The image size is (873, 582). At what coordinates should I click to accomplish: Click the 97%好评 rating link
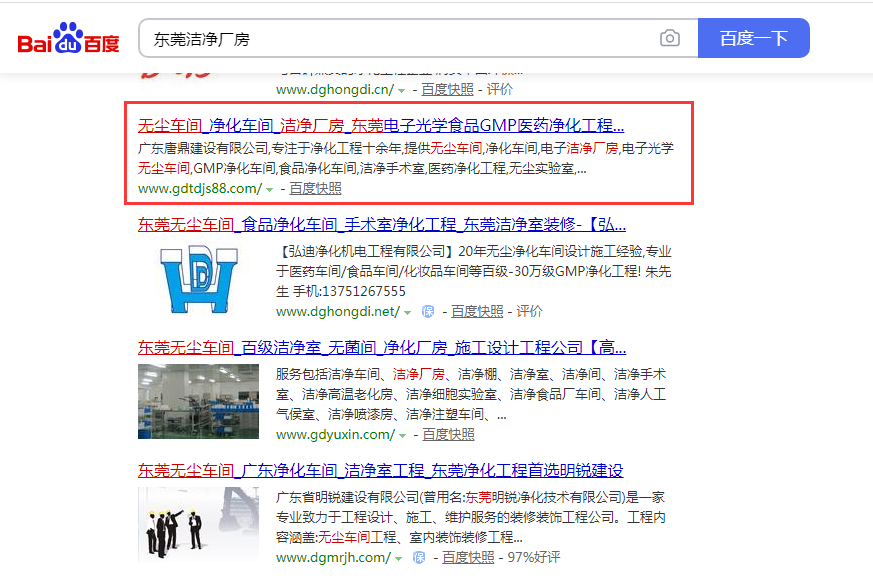point(534,558)
